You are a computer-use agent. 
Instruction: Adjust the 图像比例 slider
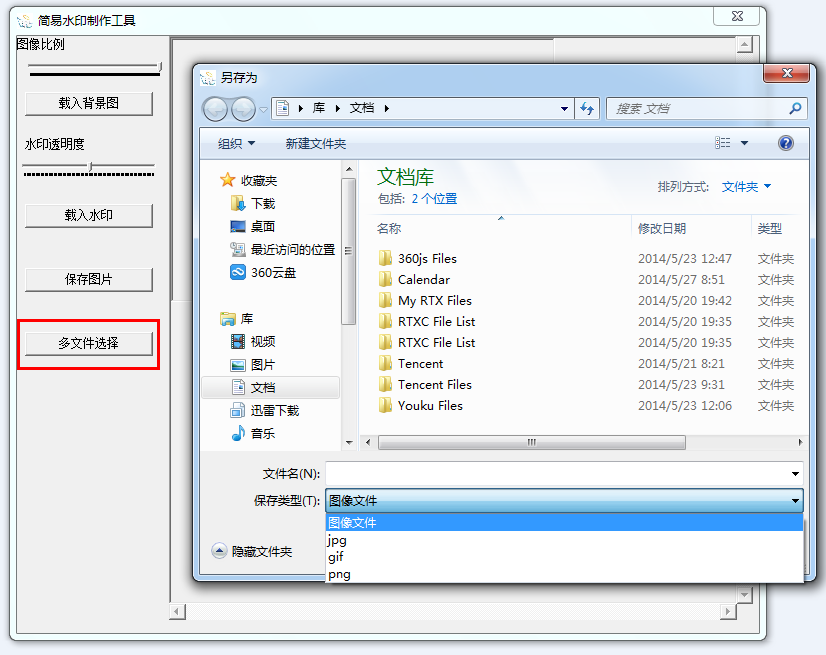click(95, 69)
